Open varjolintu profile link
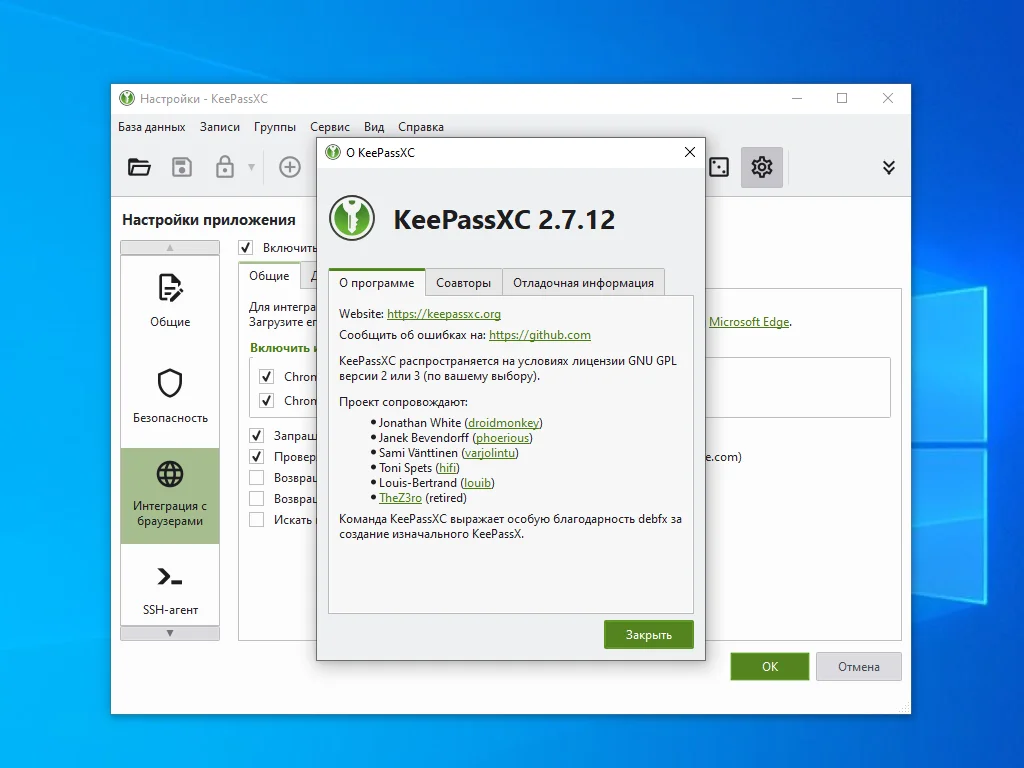The height and width of the screenshot is (768, 1024). pyautogui.click(x=490, y=453)
